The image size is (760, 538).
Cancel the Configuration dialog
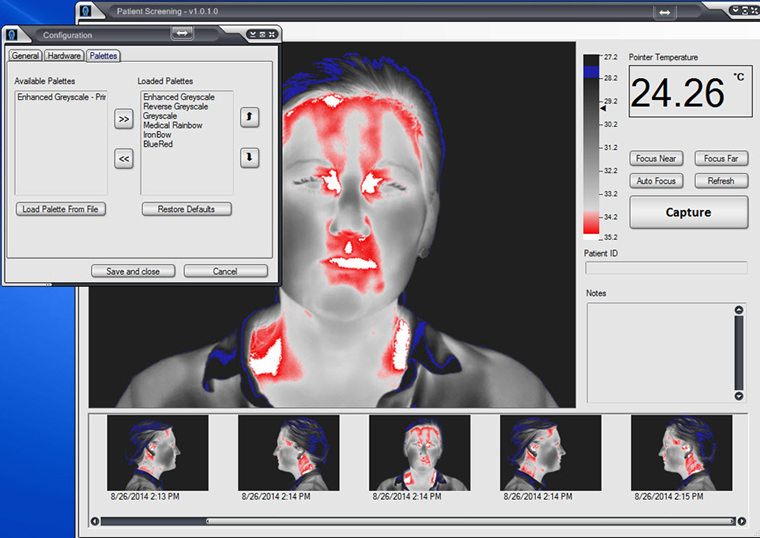click(x=225, y=271)
